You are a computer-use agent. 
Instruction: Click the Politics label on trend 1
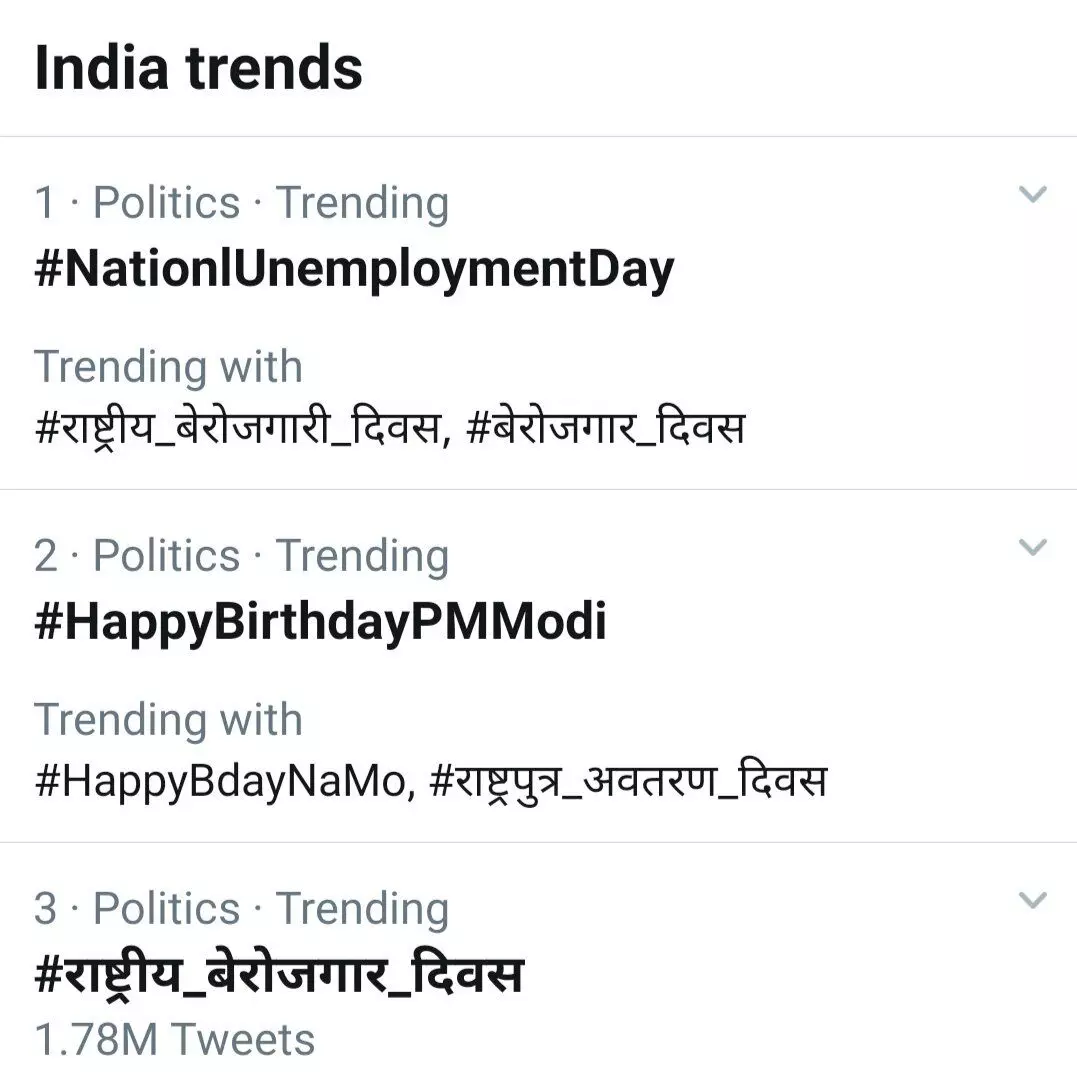point(166,203)
